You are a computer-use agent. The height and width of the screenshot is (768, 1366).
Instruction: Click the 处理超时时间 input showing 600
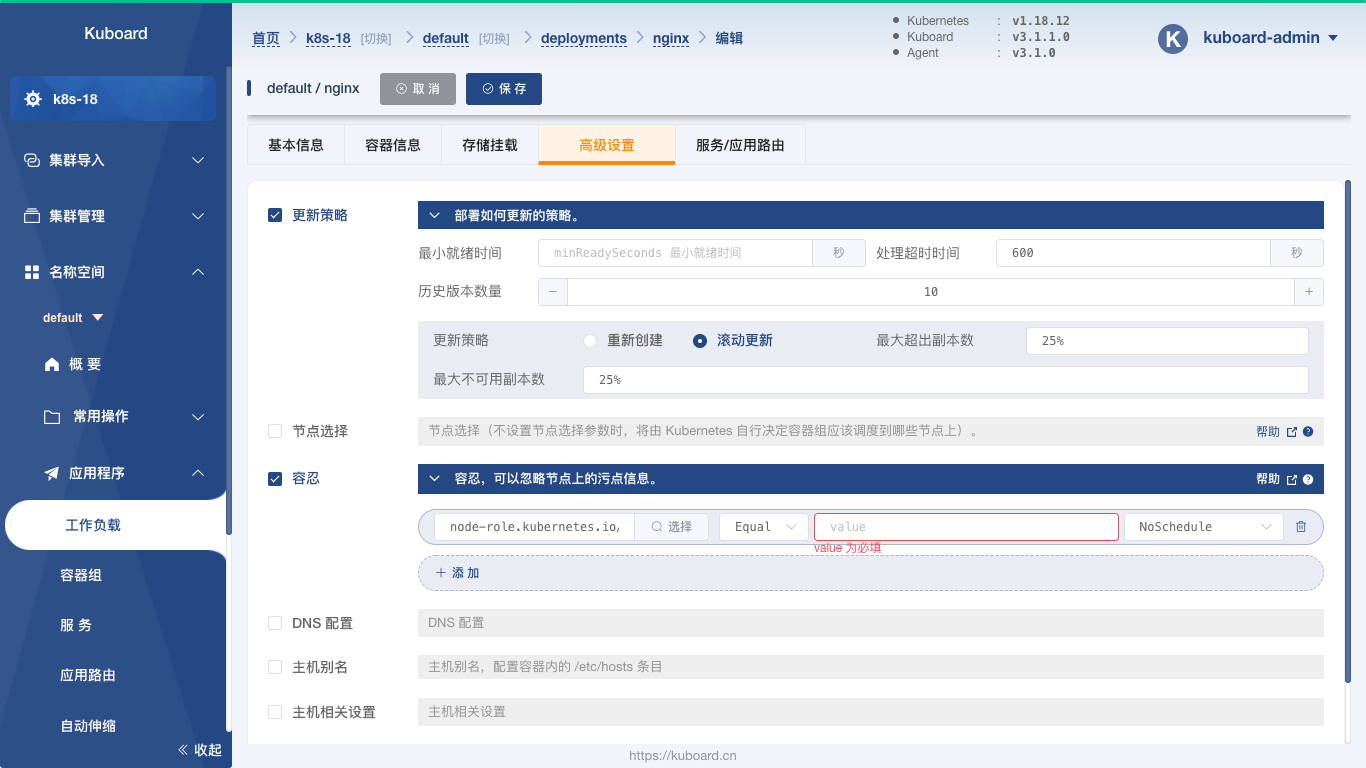click(x=1133, y=253)
